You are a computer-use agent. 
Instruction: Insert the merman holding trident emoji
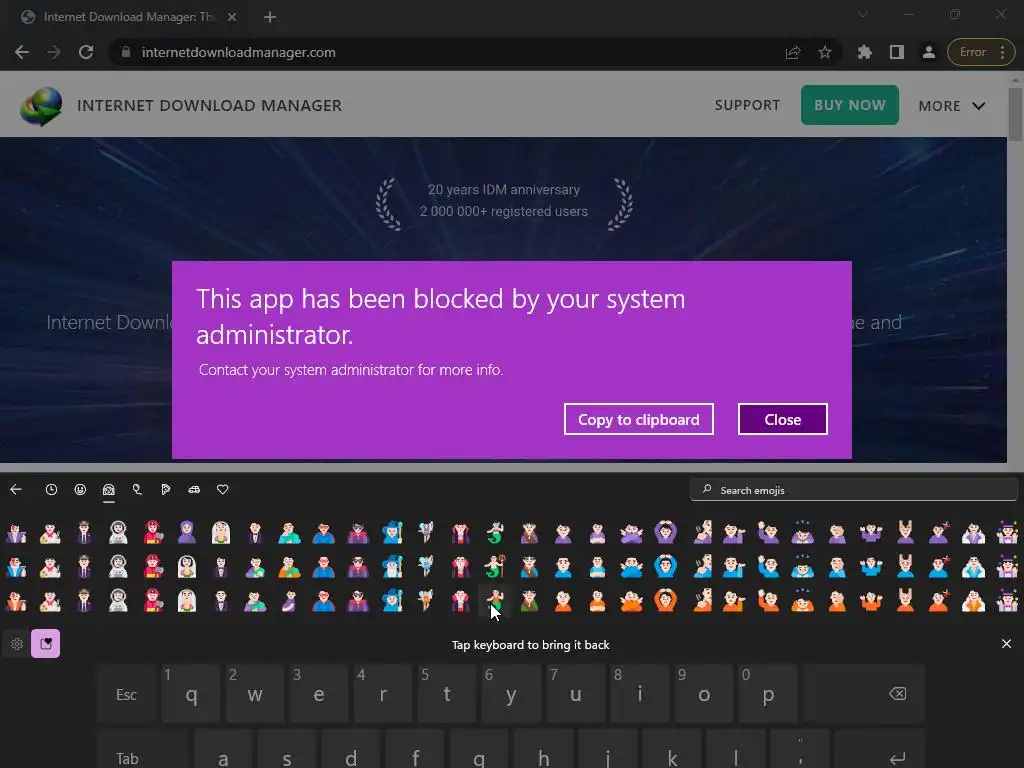click(x=495, y=566)
